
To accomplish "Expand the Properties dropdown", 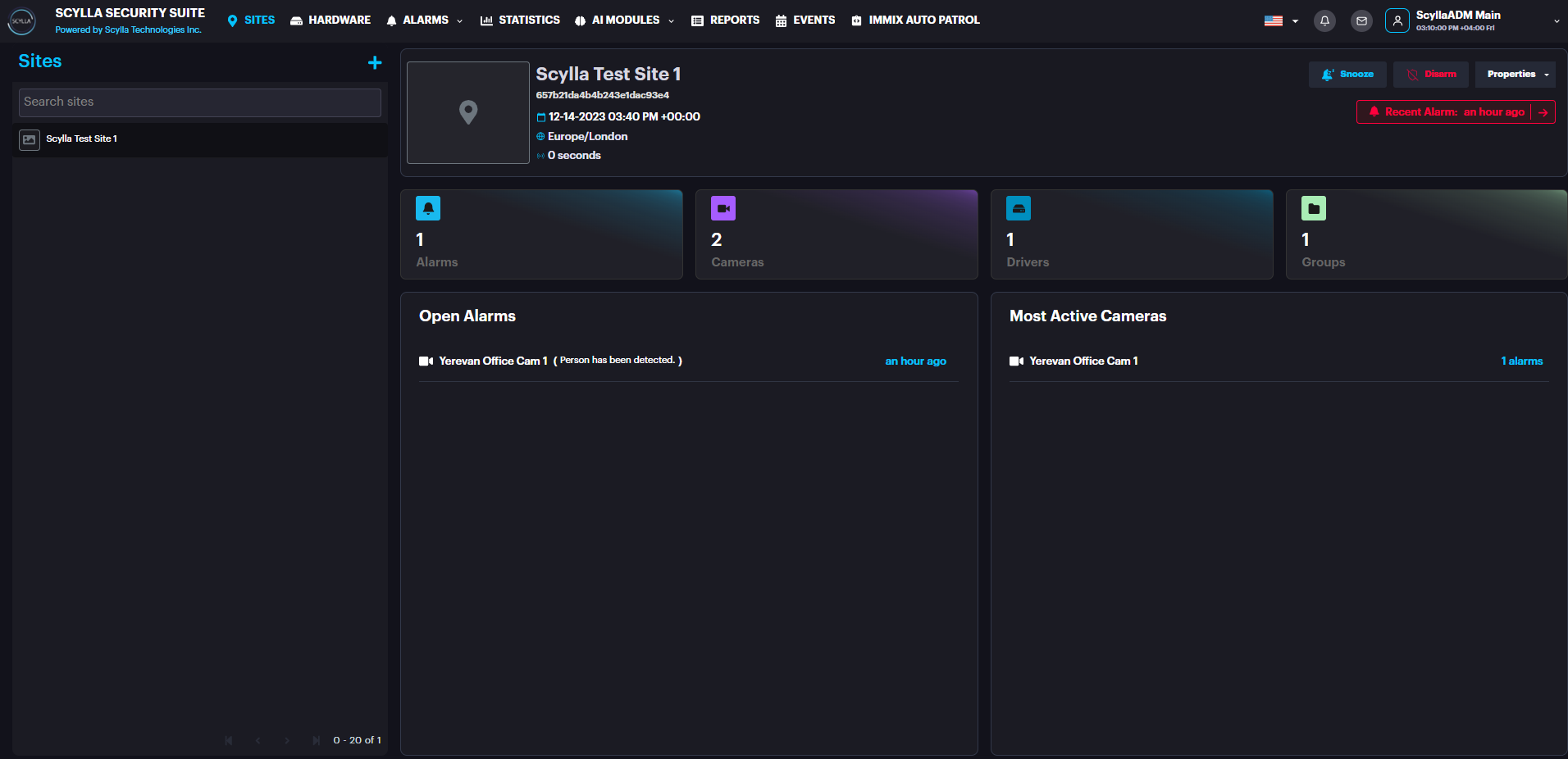I will [1516, 75].
